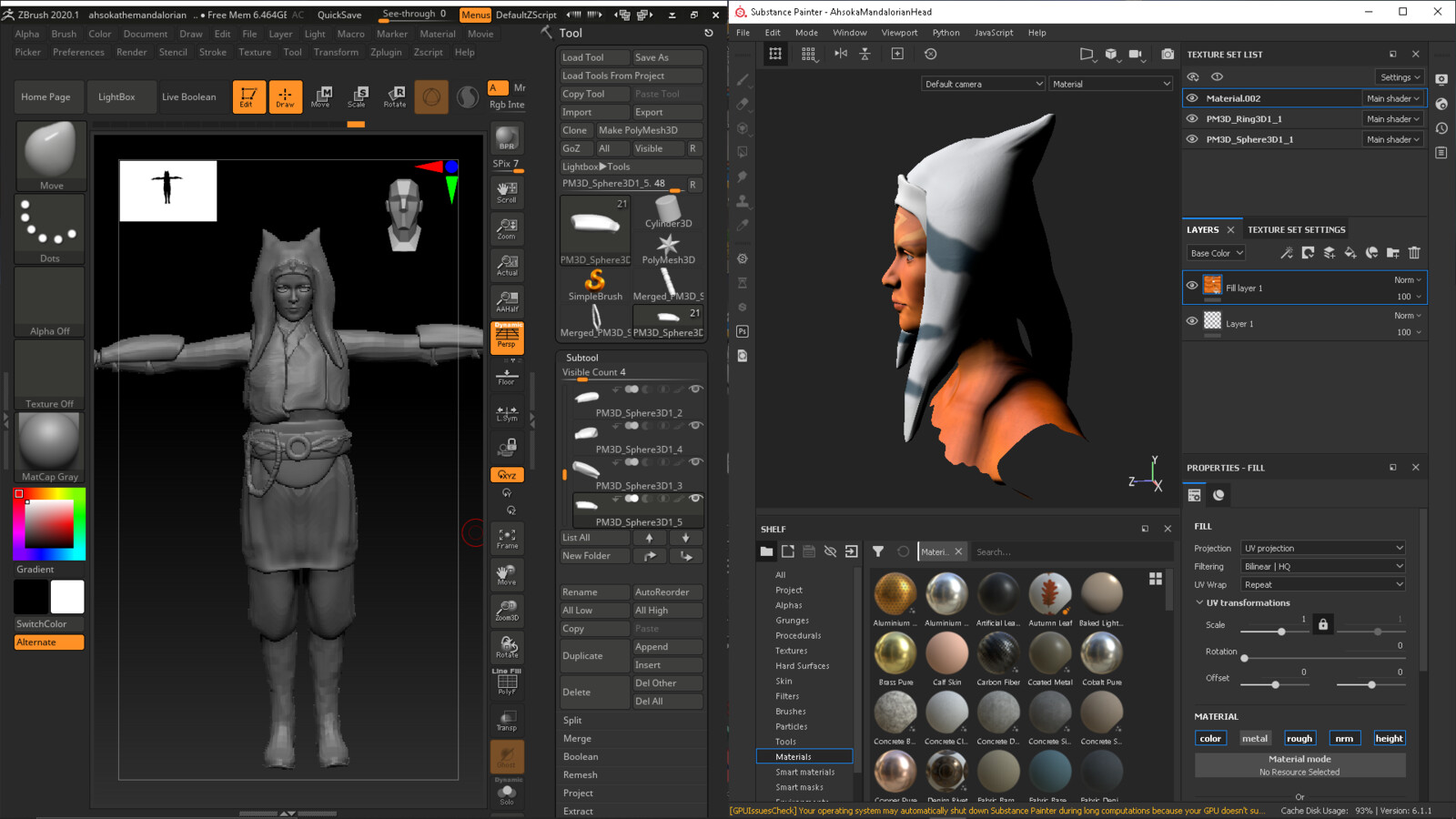The width and height of the screenshot is (1456, 819).
Task: Switch to Texture Set Settings tab
Action: pyautogui.click(x=1296, y=230)
